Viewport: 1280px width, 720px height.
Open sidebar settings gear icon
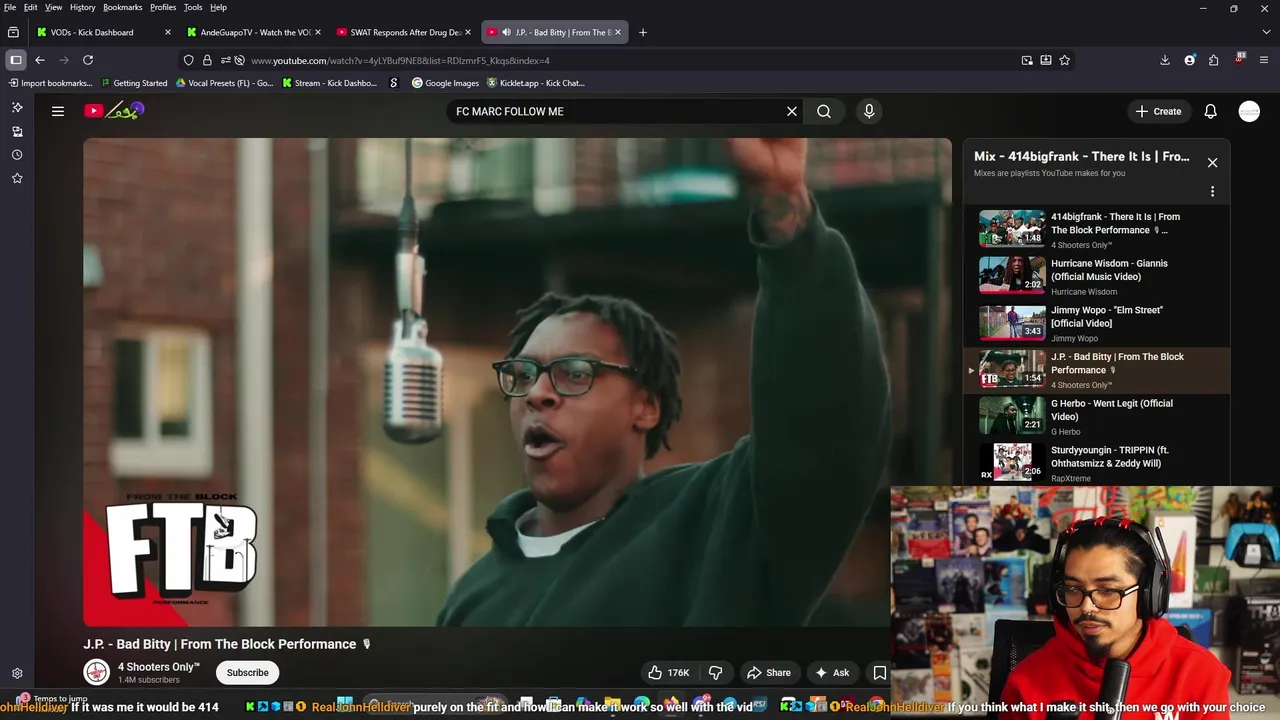click(17, 674)
